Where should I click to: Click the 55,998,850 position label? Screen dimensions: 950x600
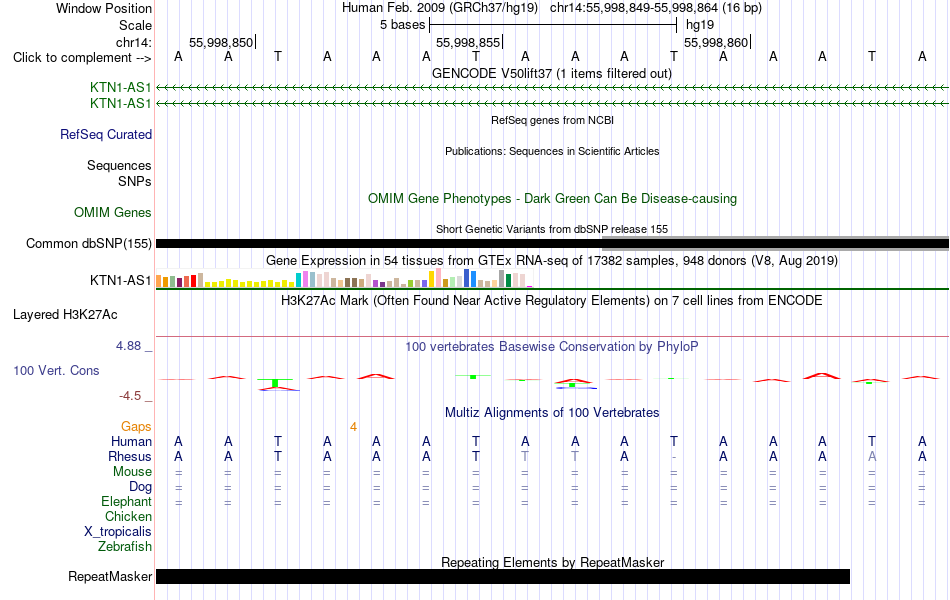tap(221, 42)
